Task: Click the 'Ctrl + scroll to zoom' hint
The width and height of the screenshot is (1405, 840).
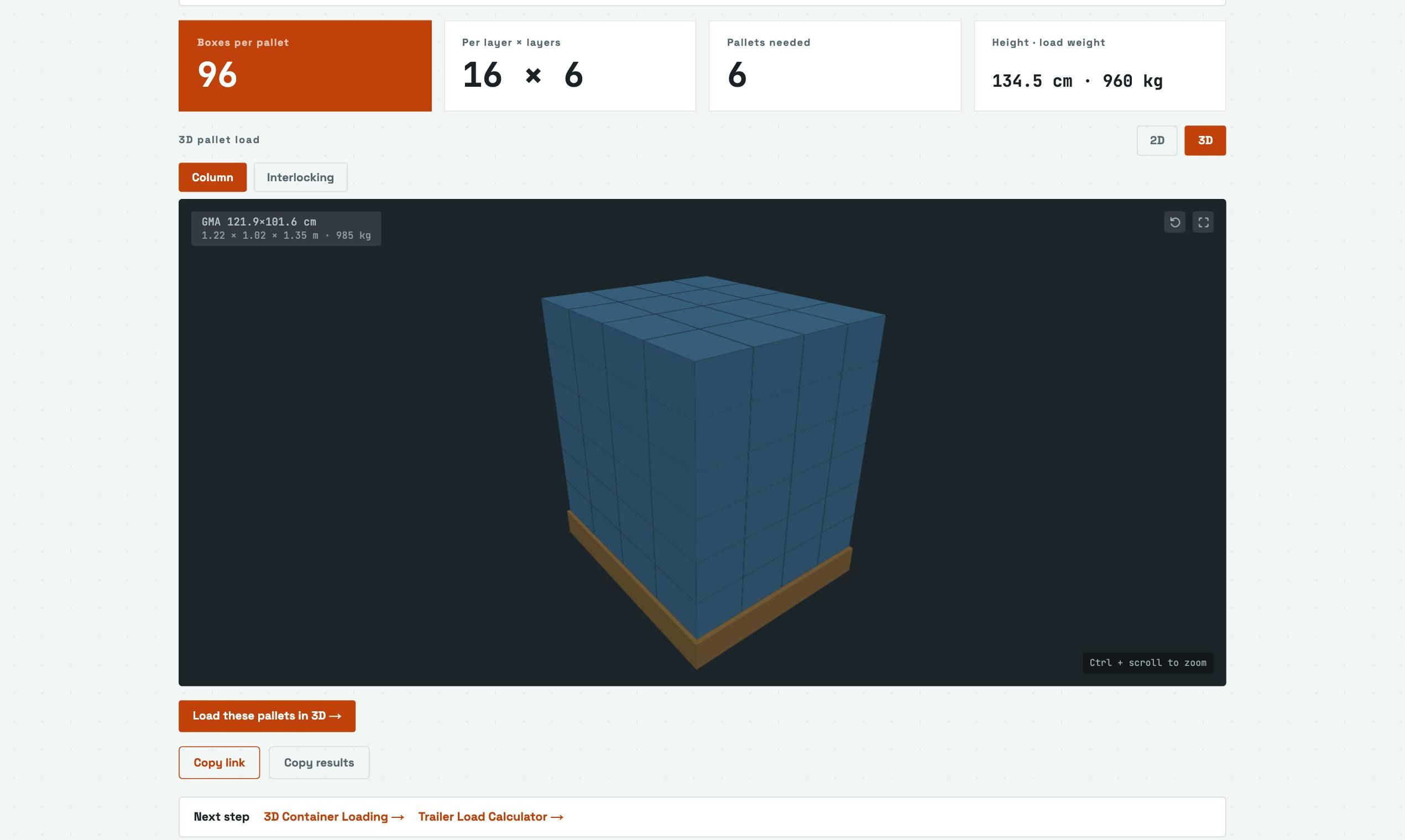Action: pos(1148,663)
